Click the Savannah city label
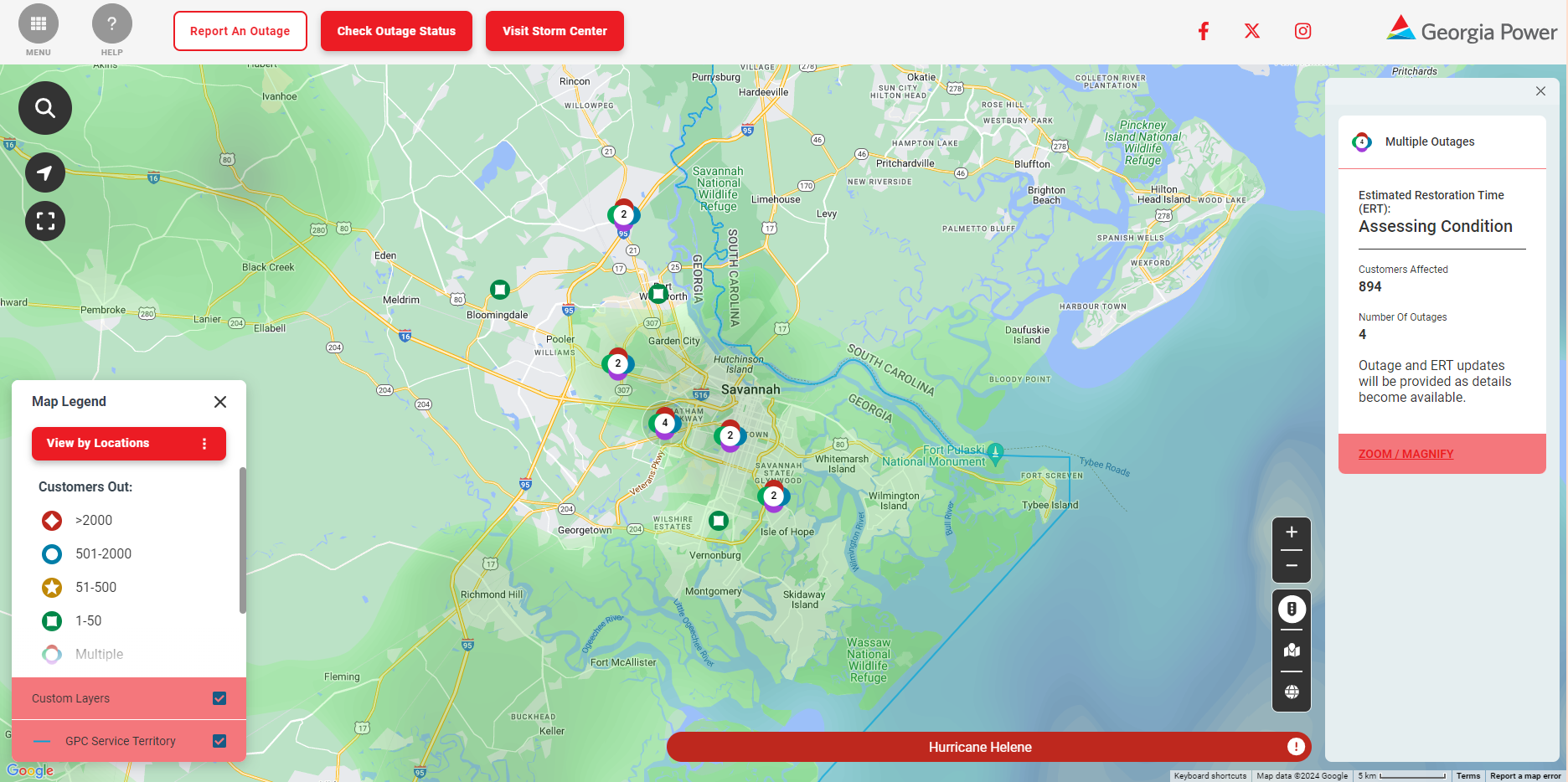This screenshot has width=1568, height=782. [750, 389]
